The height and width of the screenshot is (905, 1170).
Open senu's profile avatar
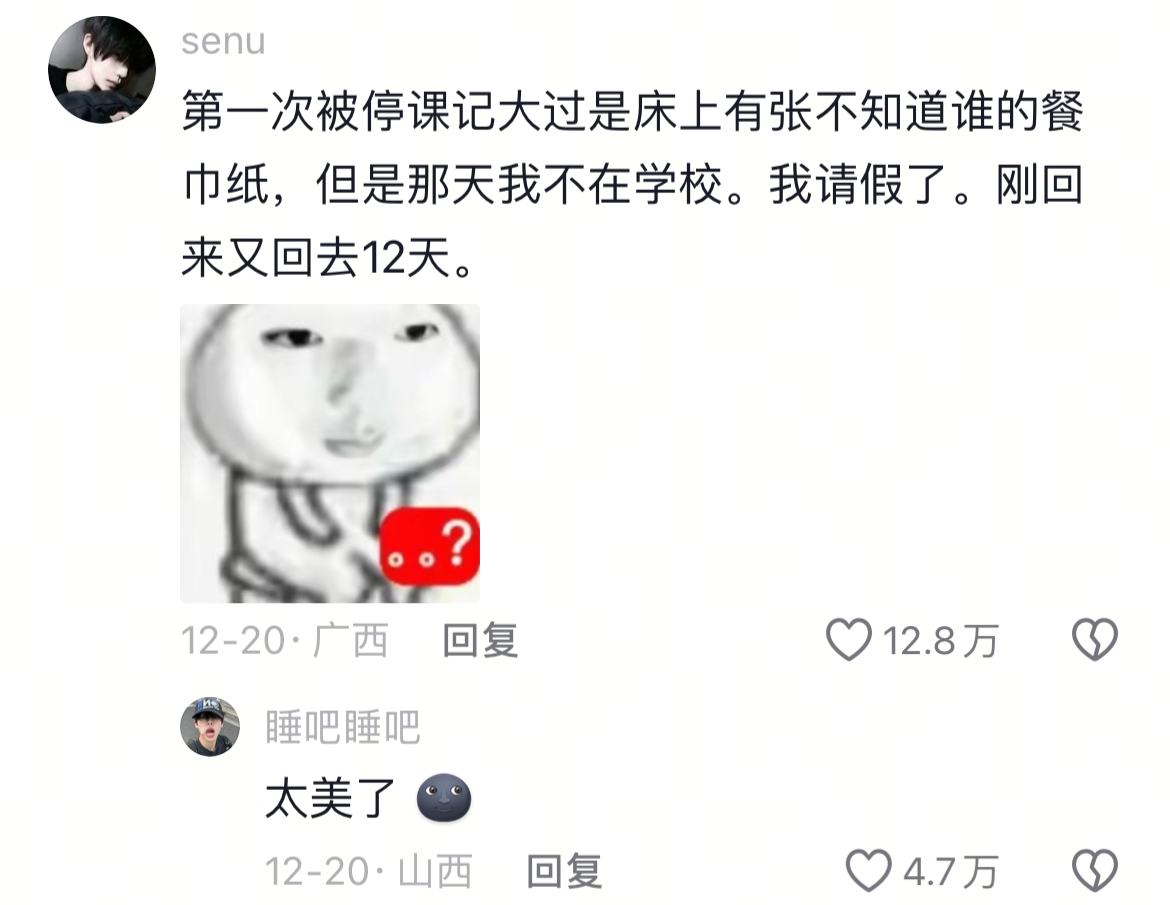click(x=102, y=69)
